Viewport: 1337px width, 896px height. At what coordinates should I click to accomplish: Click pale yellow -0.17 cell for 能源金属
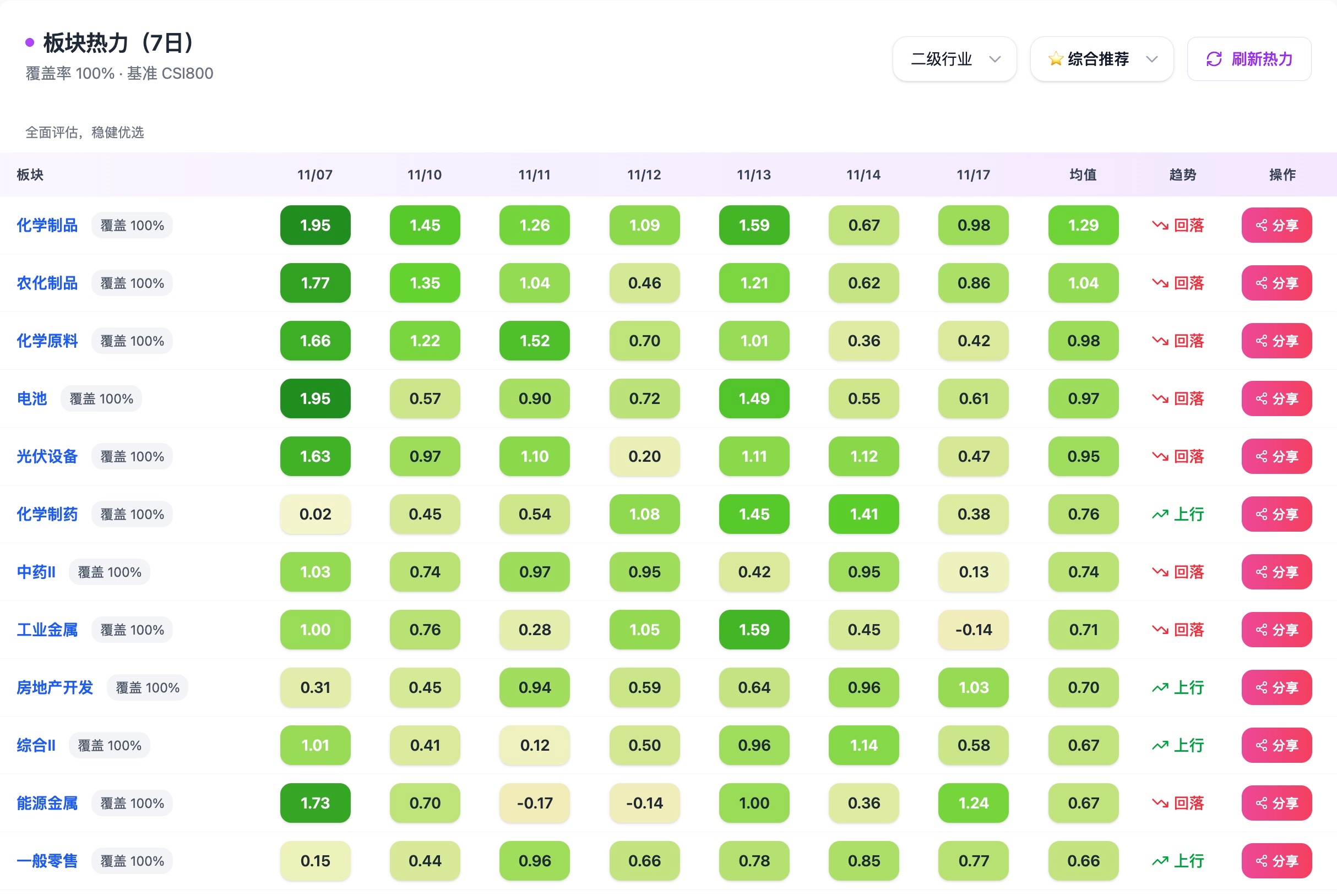click(x=534, y=803)
